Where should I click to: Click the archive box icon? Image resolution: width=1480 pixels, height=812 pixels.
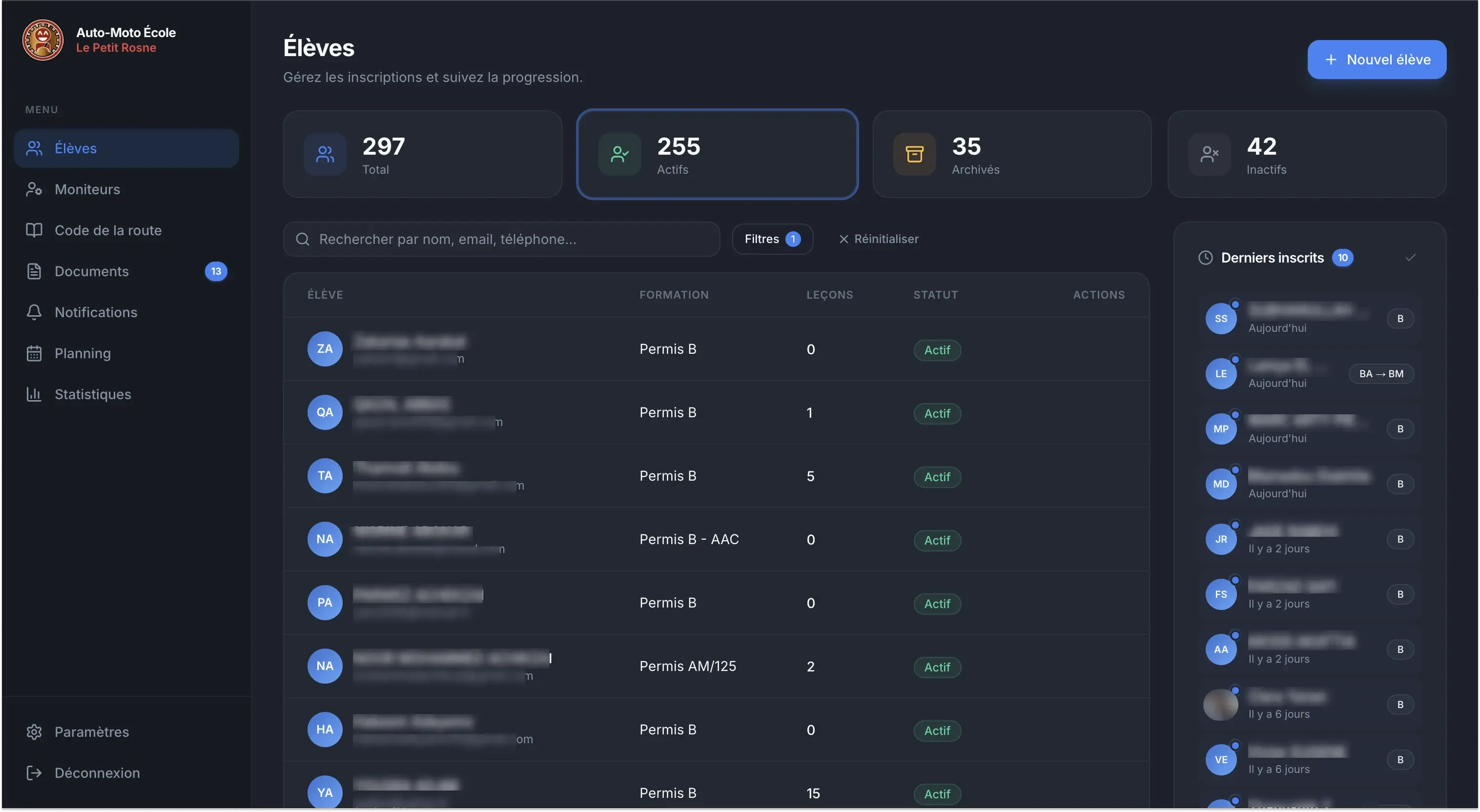click(914, 154)
